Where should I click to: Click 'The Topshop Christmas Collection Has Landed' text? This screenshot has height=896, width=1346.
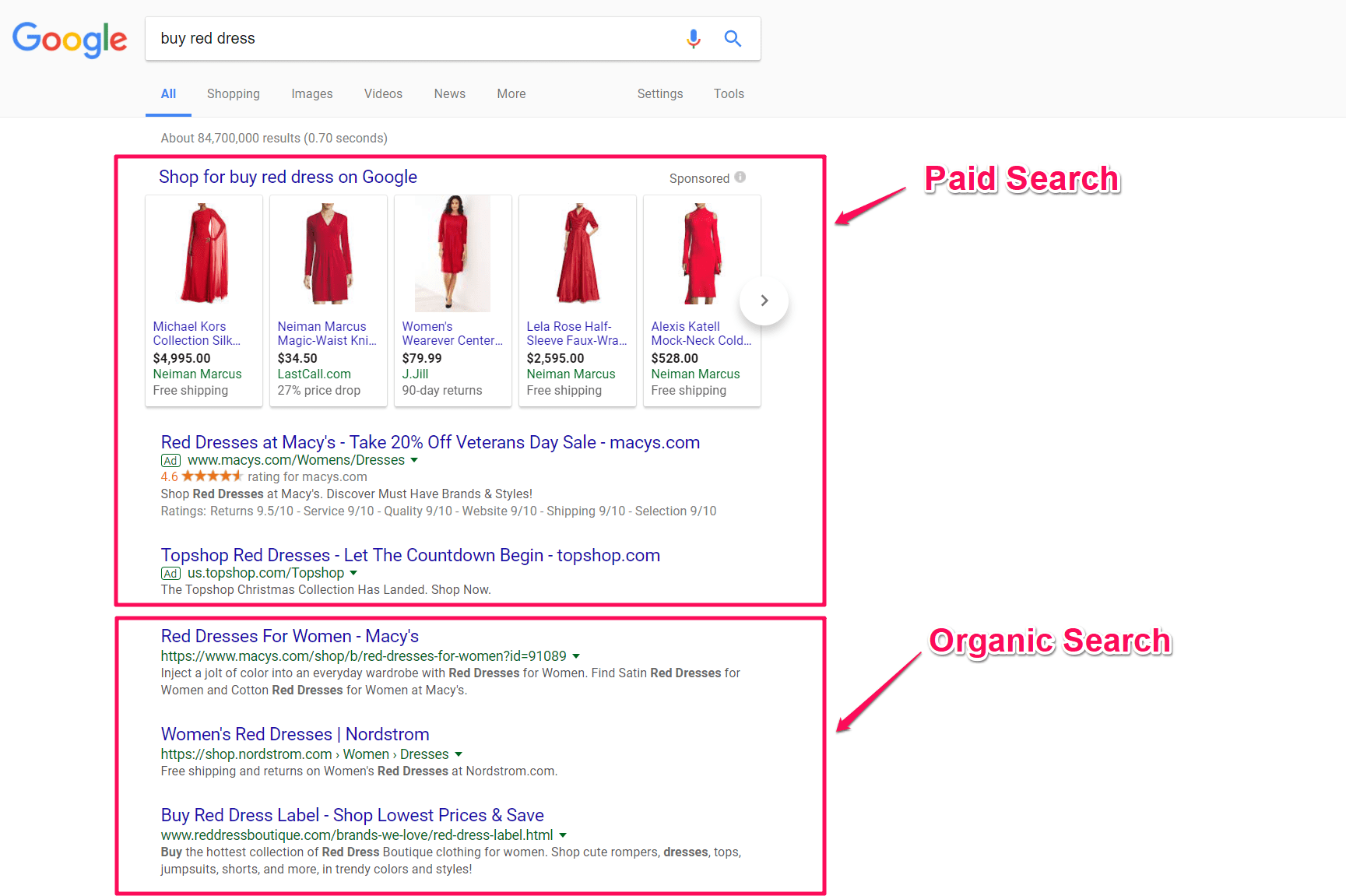[x=325, y=590]
